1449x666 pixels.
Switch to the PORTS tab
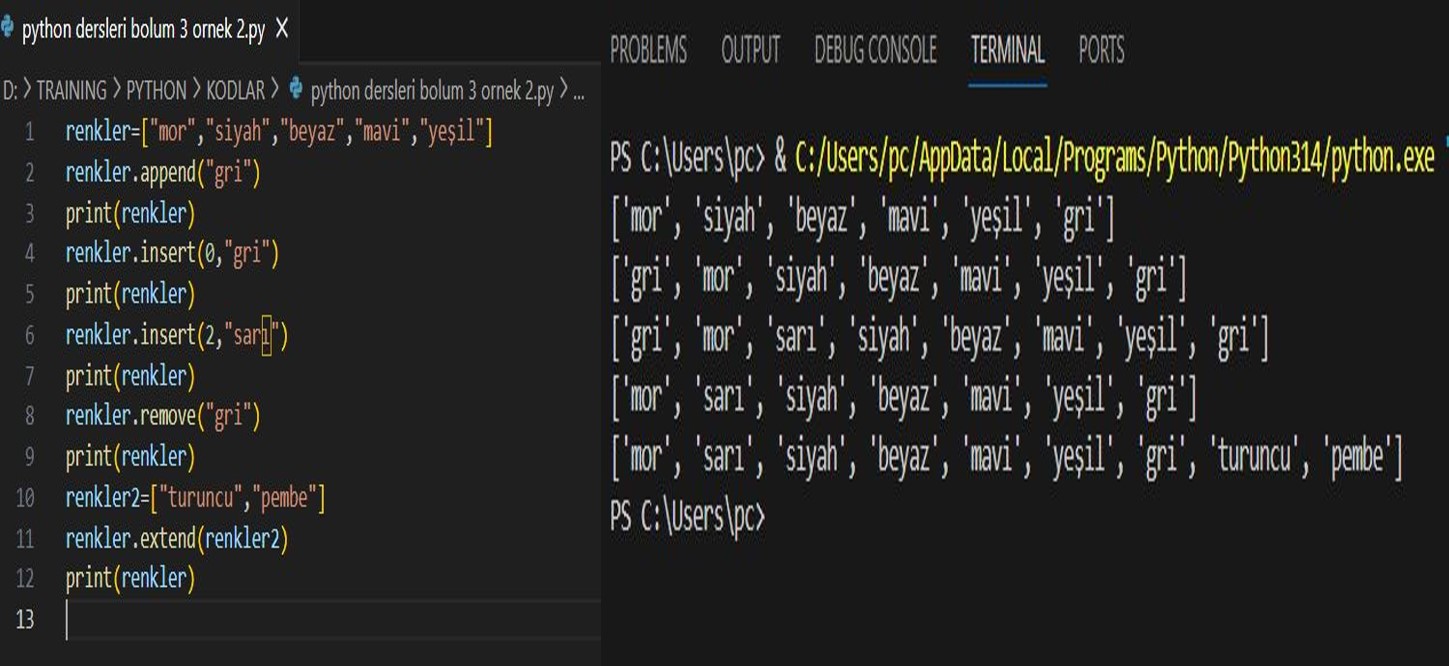(x=1101, y=50)
